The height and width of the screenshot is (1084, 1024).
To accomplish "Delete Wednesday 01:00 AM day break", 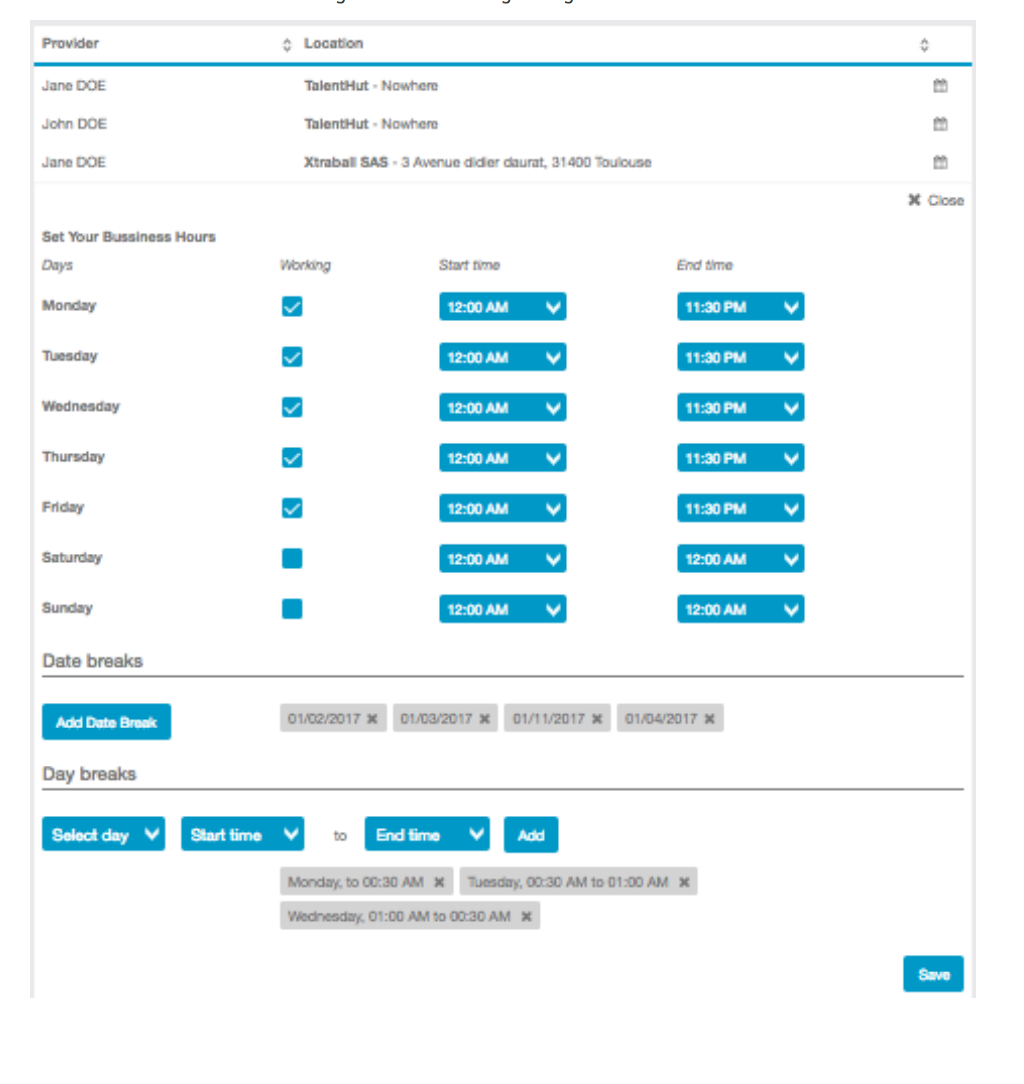I will point(526,916).
